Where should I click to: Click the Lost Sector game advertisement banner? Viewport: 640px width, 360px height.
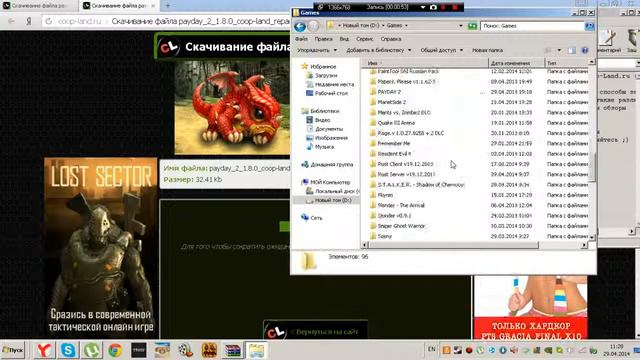tap(100, 247)
